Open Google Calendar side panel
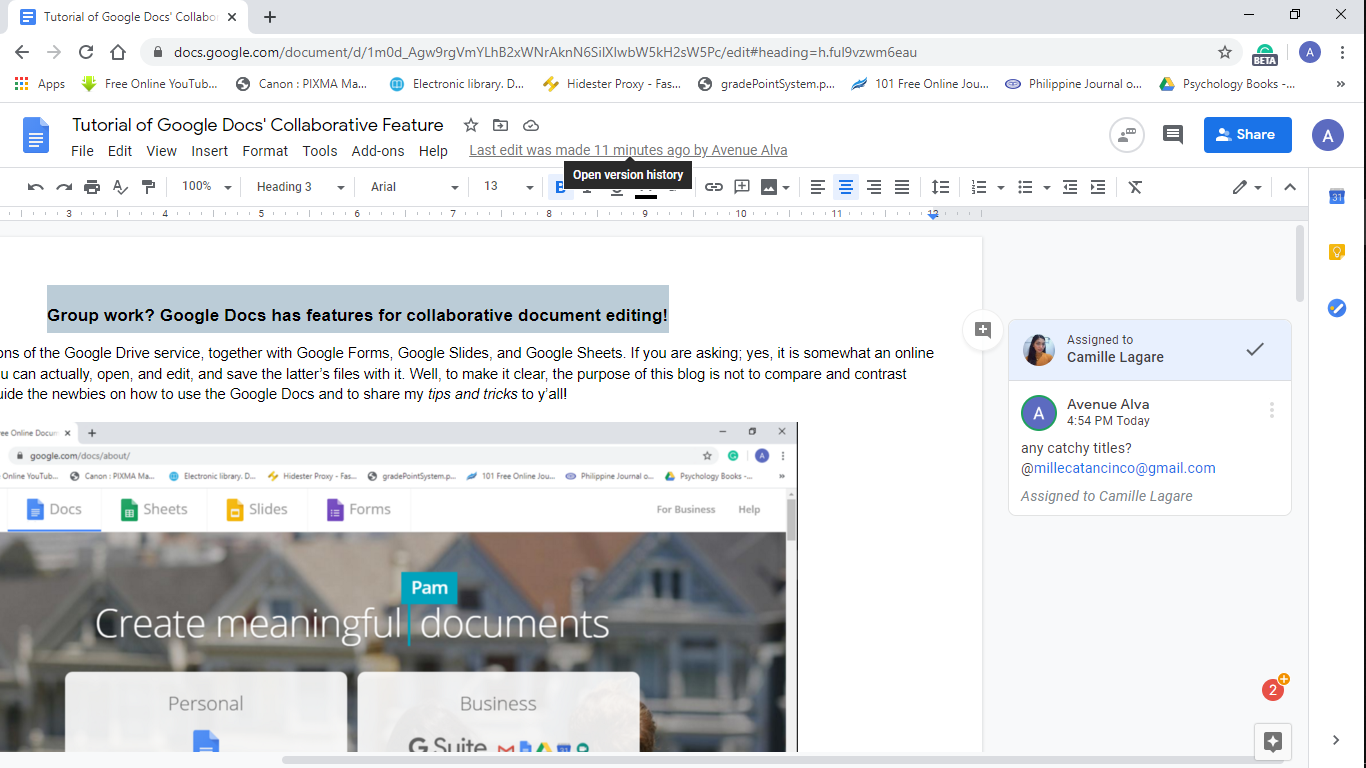 click(1337, 197)
